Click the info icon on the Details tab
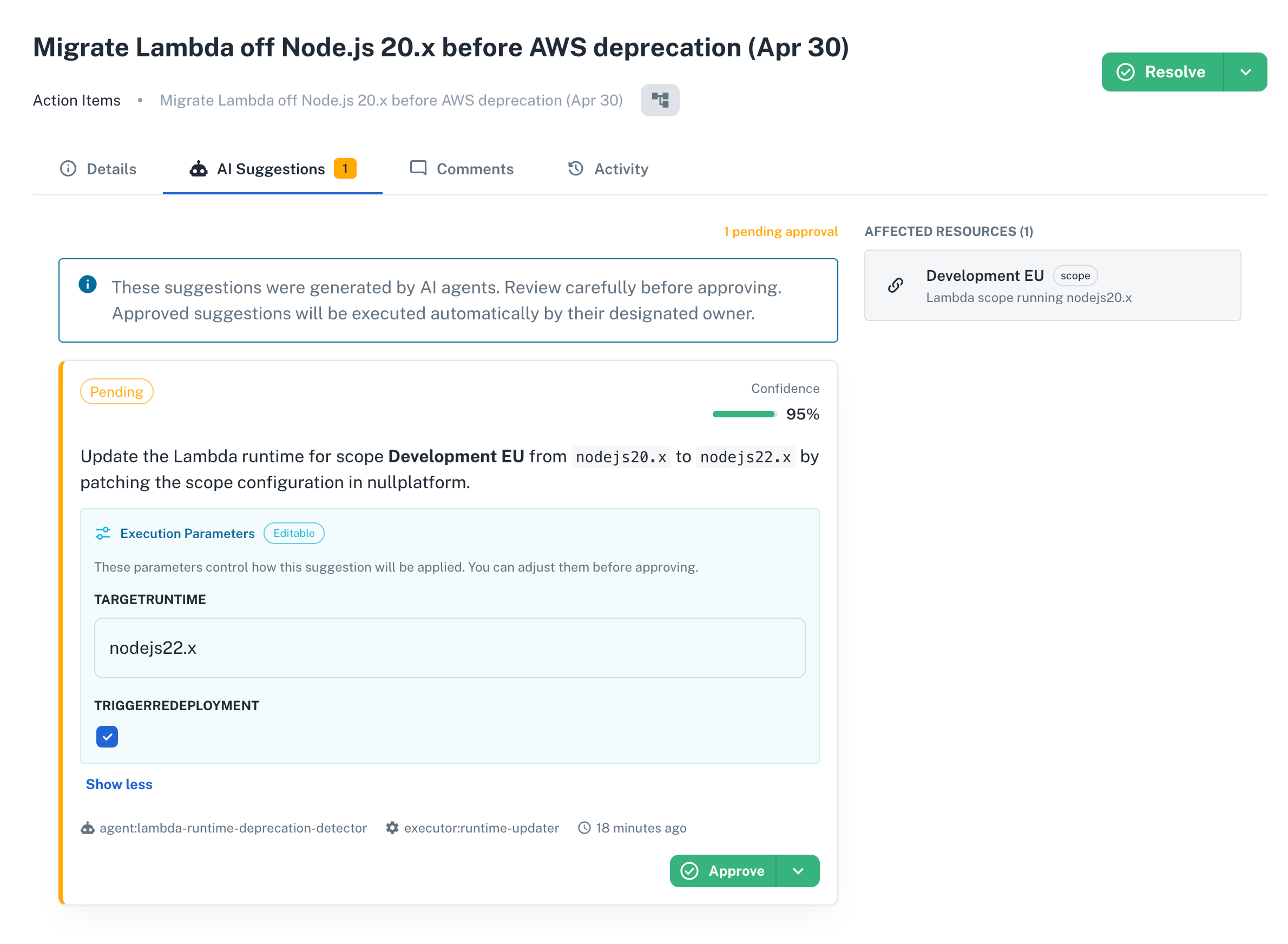This screenshot has height=944, width=1288. coord(68,168)
